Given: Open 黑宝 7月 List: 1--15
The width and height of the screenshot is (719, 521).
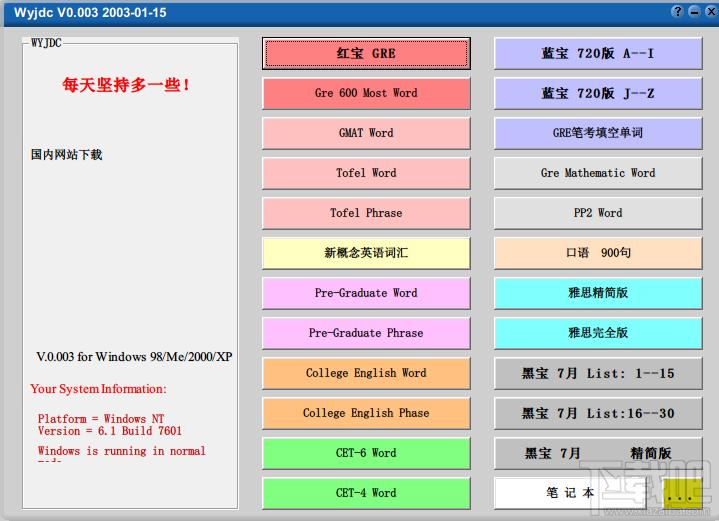Looking at the screenshot, I should [598, 373].
